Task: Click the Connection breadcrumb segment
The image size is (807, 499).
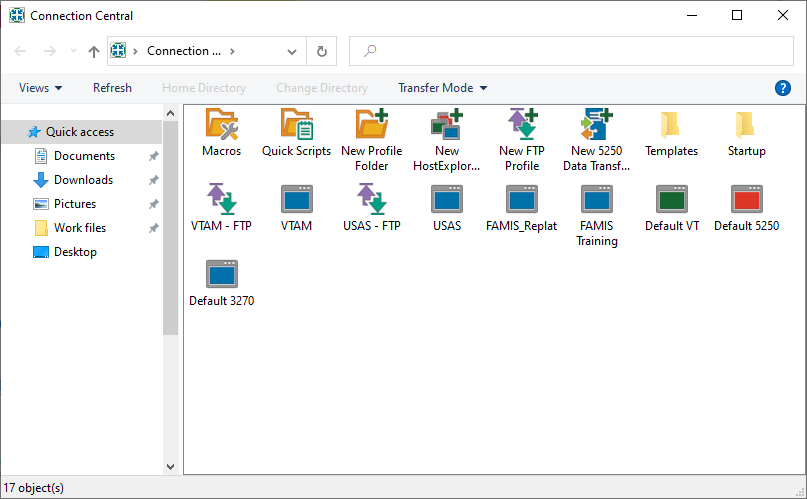Action: pos(184,51)
